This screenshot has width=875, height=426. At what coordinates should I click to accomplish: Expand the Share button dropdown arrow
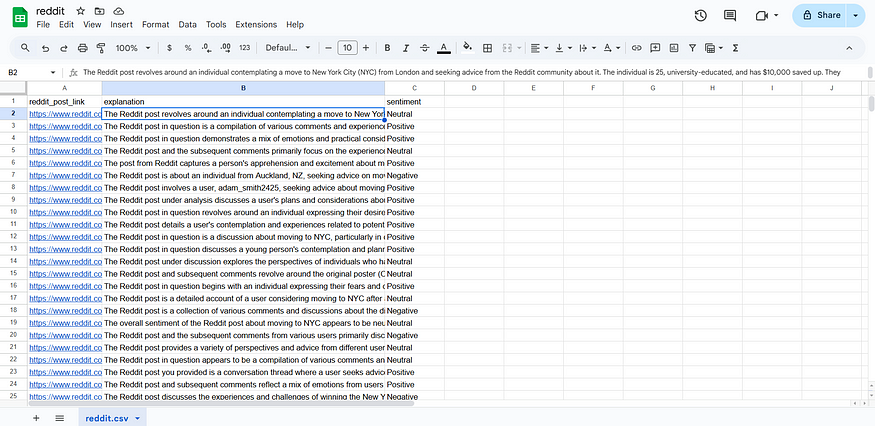[855, 16]
